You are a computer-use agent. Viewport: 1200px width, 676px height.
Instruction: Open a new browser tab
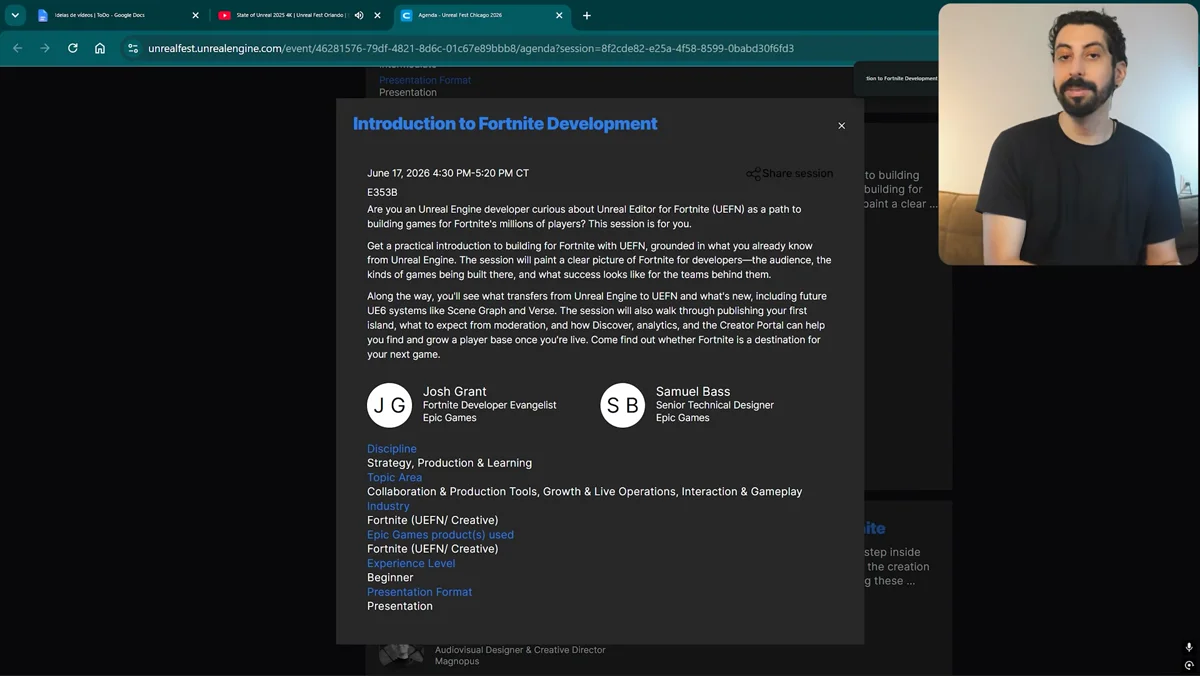(x=587, y=15)
